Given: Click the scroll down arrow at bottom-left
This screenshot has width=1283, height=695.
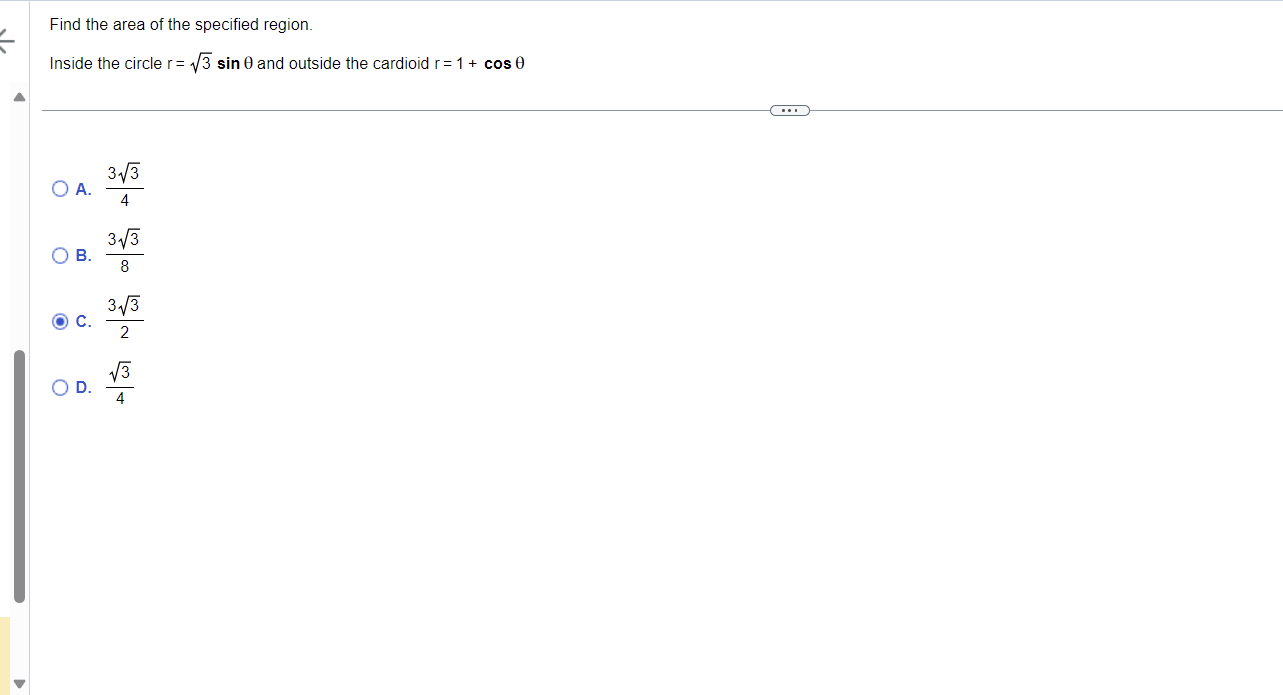Looking at the screenshot, I should coord(18,685).
